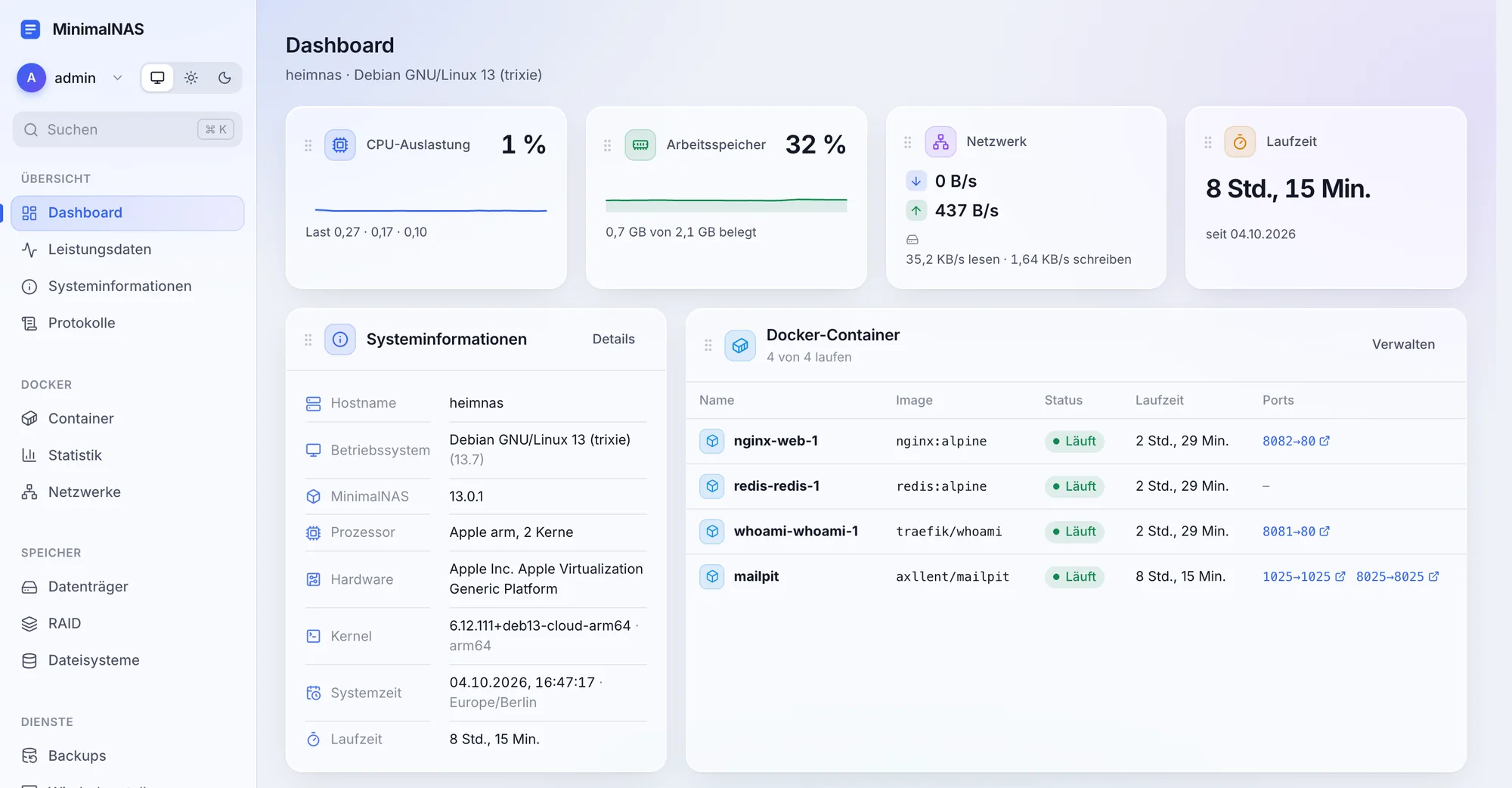
Task: Click the mailpit container icon
Action: 712,577
